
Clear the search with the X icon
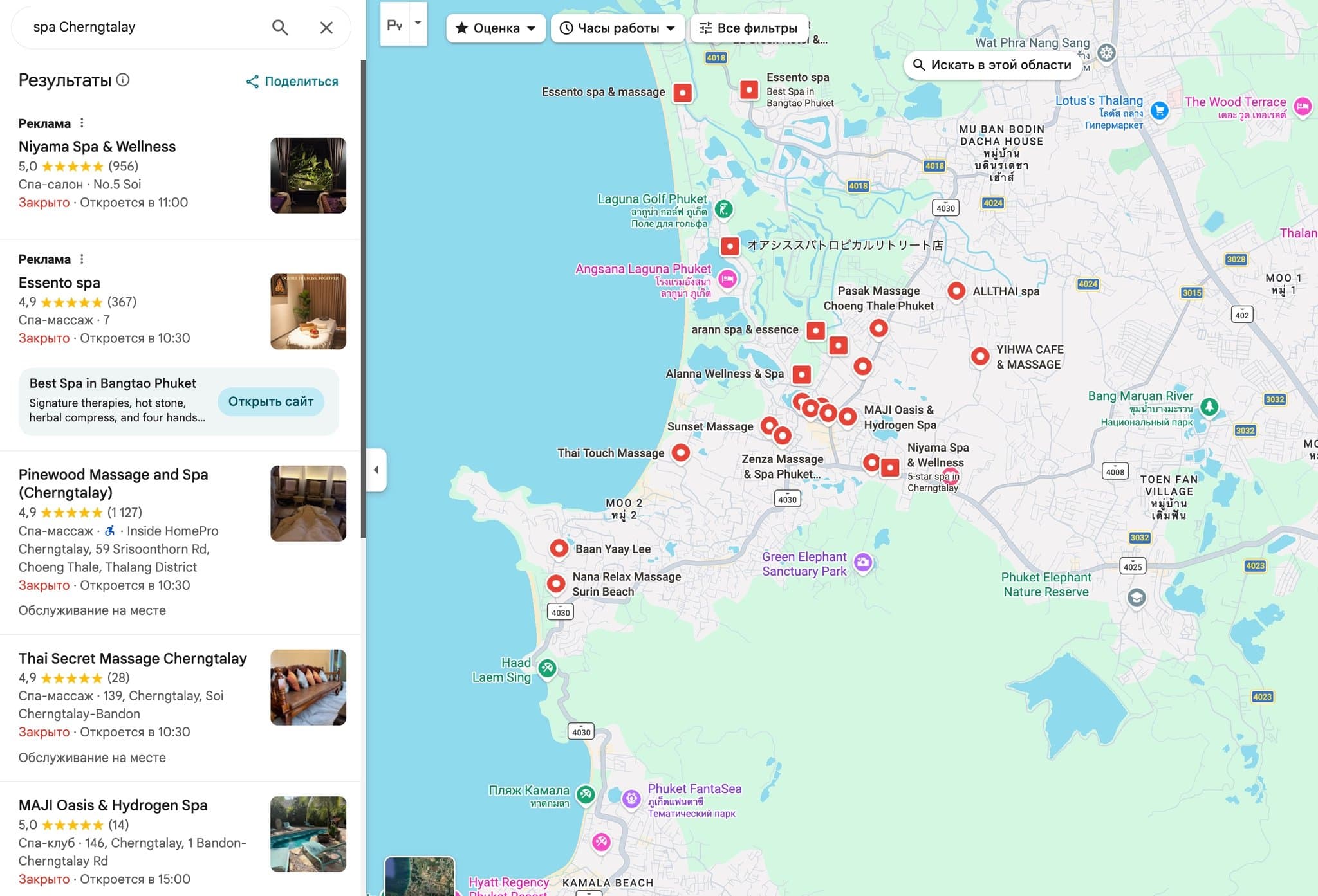pos(326,27)
